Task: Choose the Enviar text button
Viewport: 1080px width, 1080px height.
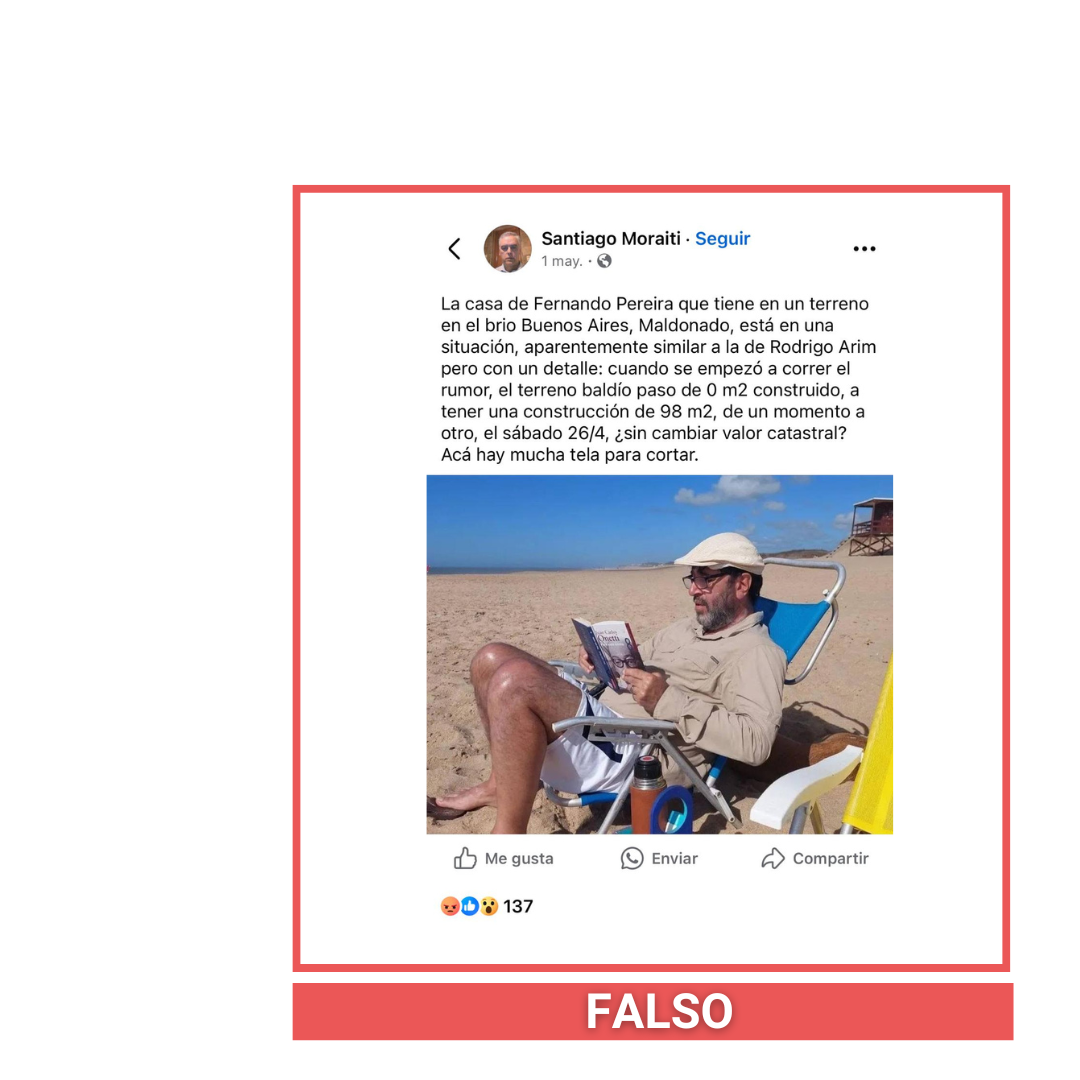Action: pyautogui.click(x=674, y=859)
